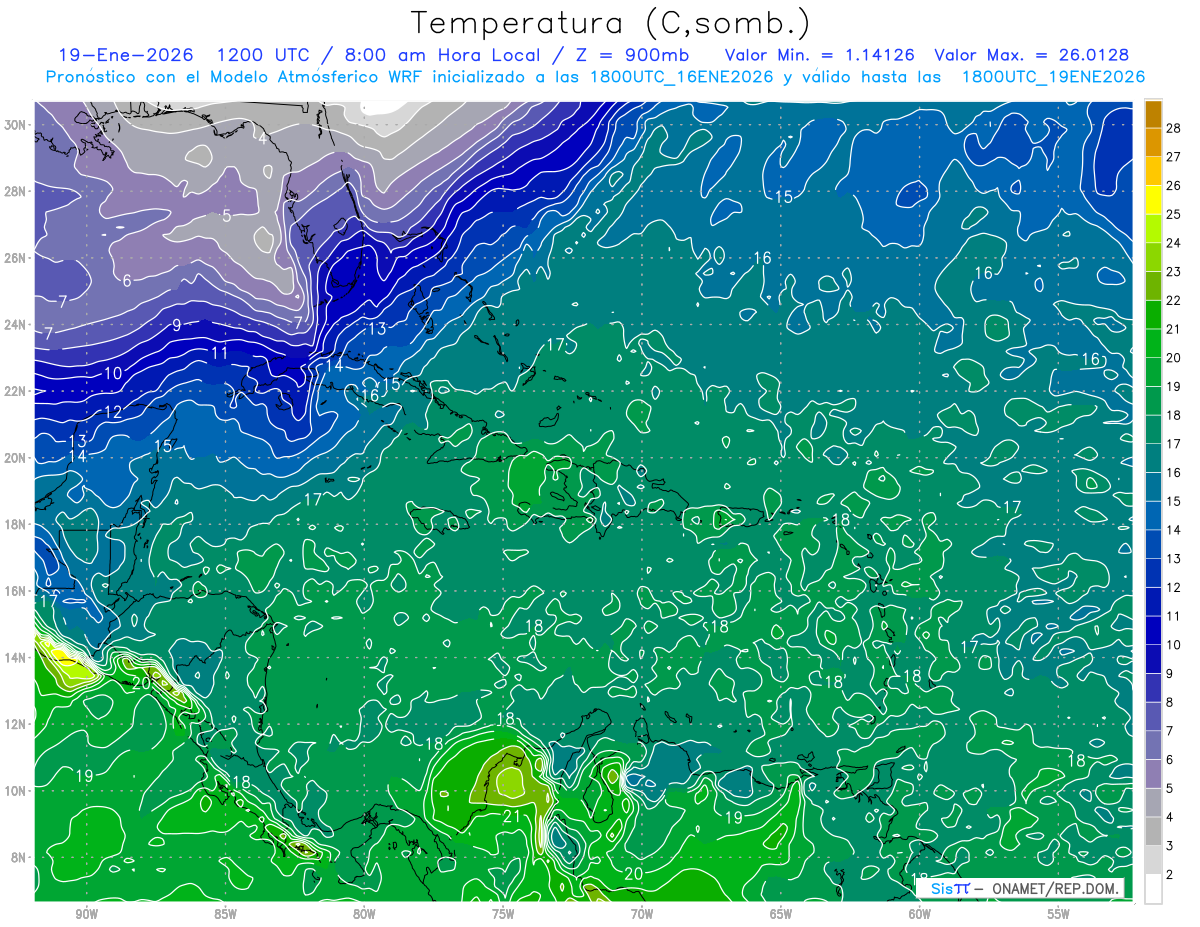Select the date text '19-Ene-2026'
The width and height of the screenshot is (1200, 927).
click(x=126, y=55)
